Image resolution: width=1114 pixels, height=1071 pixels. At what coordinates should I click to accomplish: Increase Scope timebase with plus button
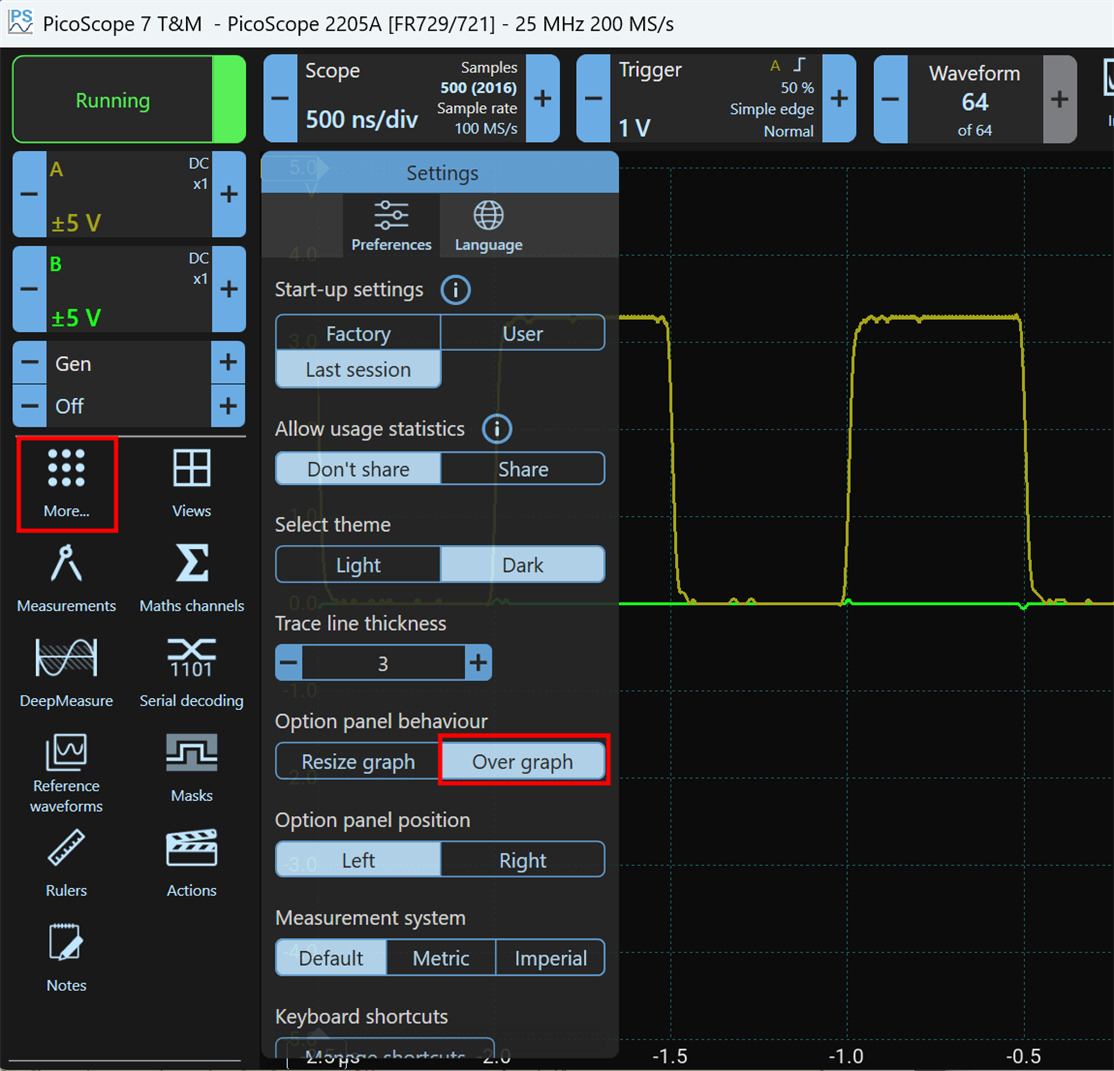(543, 99)
